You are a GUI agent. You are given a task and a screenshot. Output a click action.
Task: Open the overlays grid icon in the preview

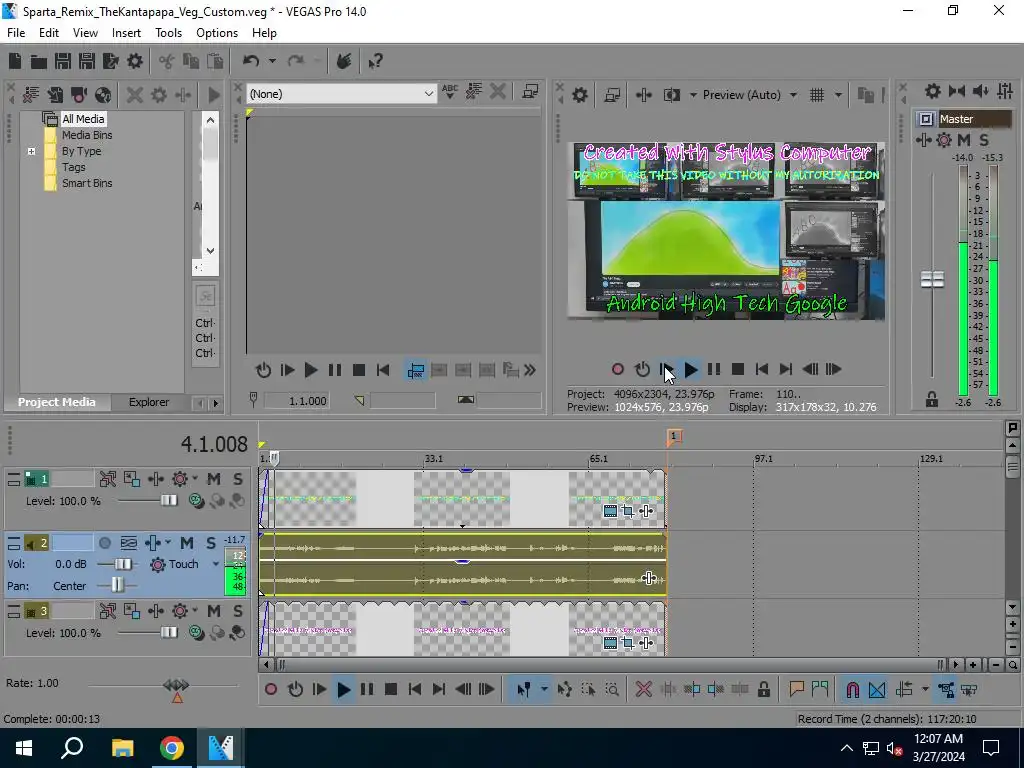pos(817,95)
